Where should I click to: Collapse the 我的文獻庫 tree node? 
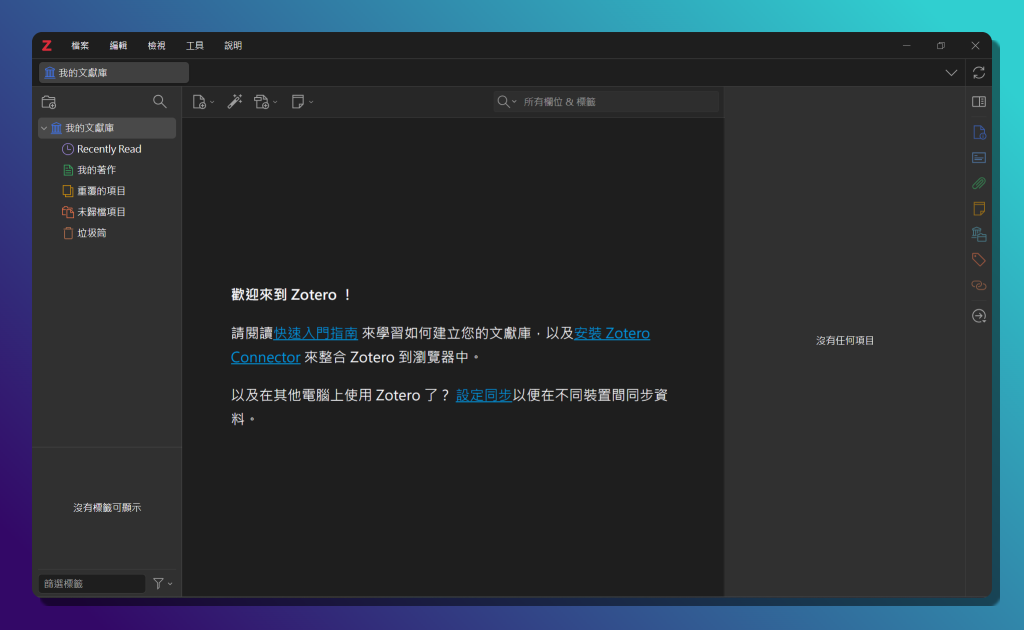[x=44, y=128]
